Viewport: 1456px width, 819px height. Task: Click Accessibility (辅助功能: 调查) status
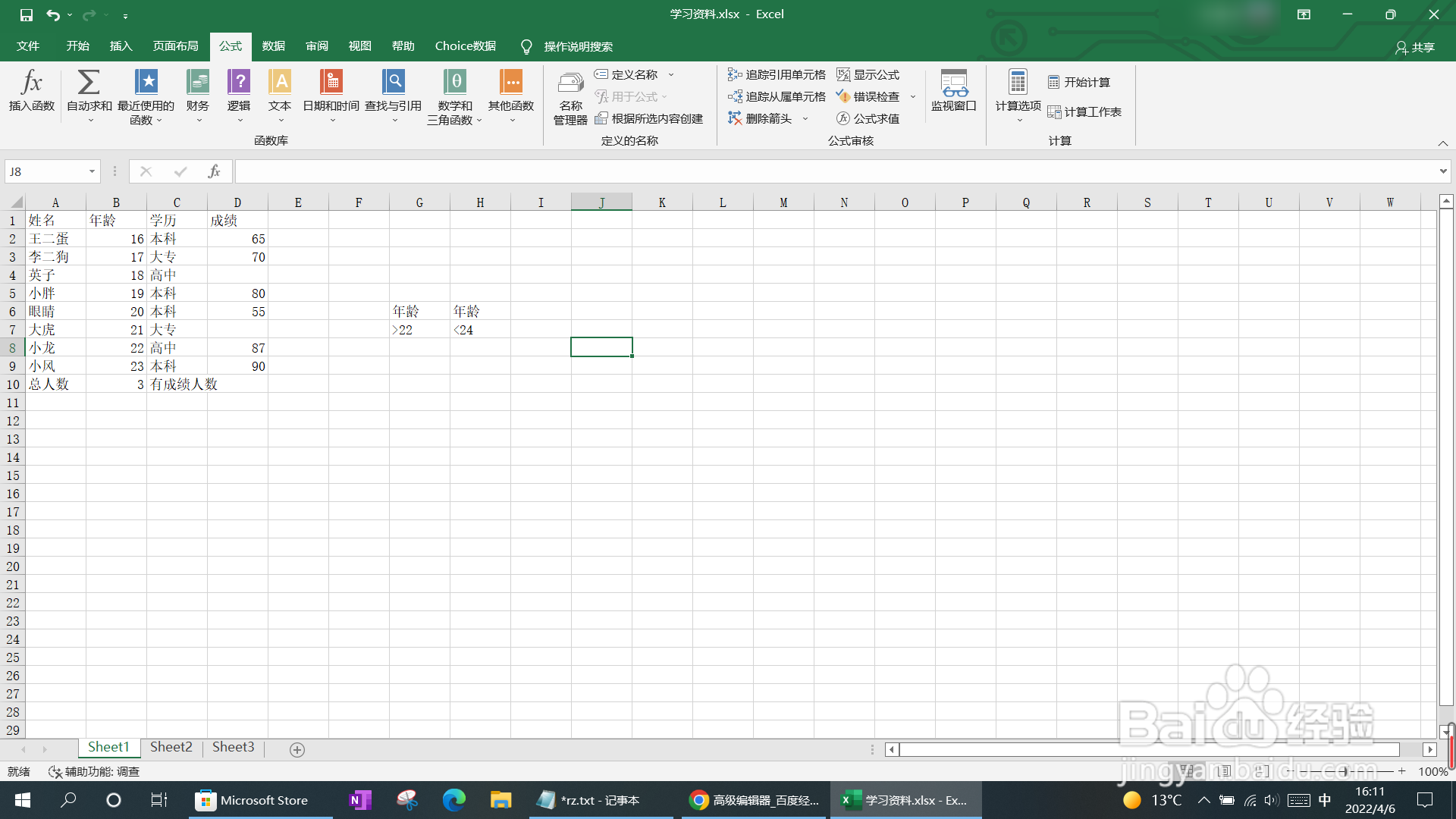[94, 771]
